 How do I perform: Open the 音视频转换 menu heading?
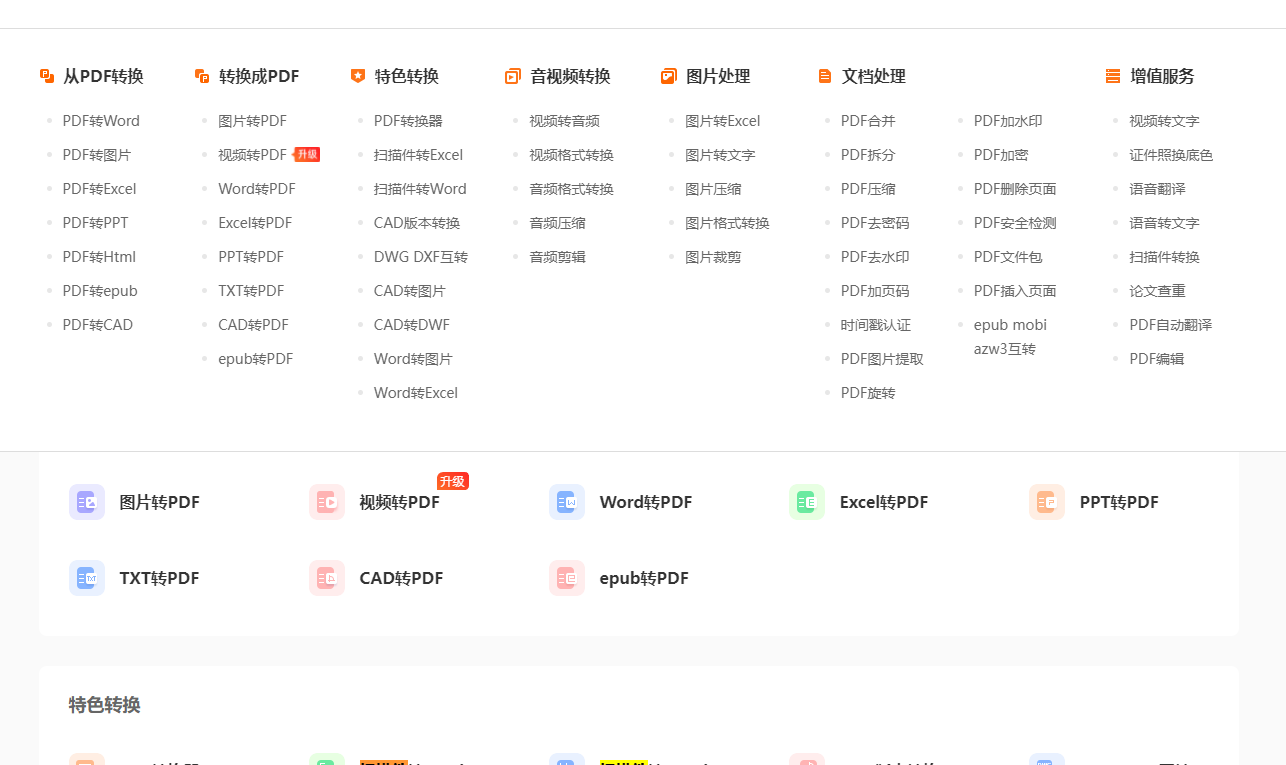coord(570,76)
